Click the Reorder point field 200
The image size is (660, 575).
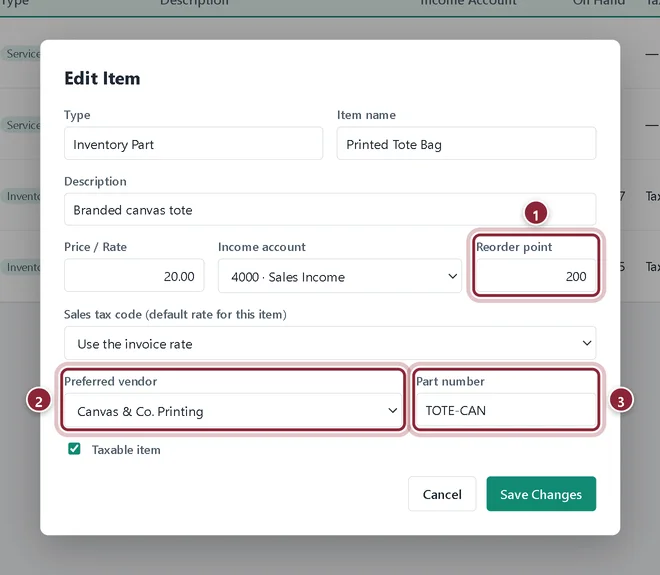pyautogui.click(x=536, y=276)
